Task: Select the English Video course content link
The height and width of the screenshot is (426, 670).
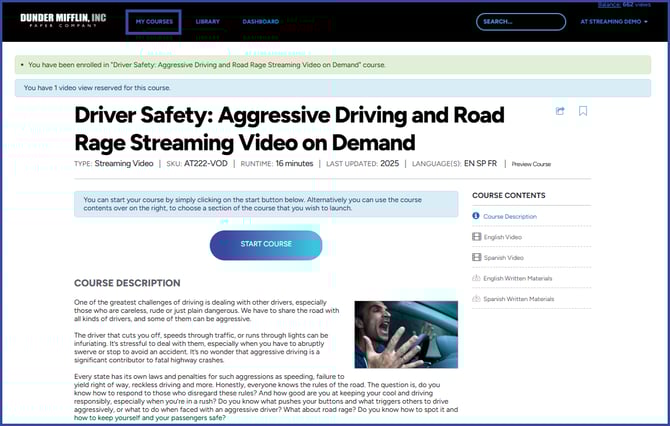Action: pos(502,237)
